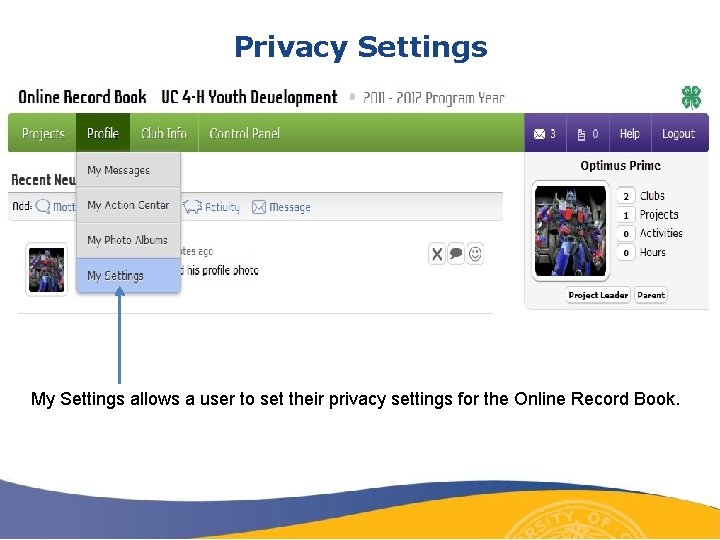Click the Online Record Book title
The height and width of the screenshot is (540, 720).
click(x=82, y=97)
